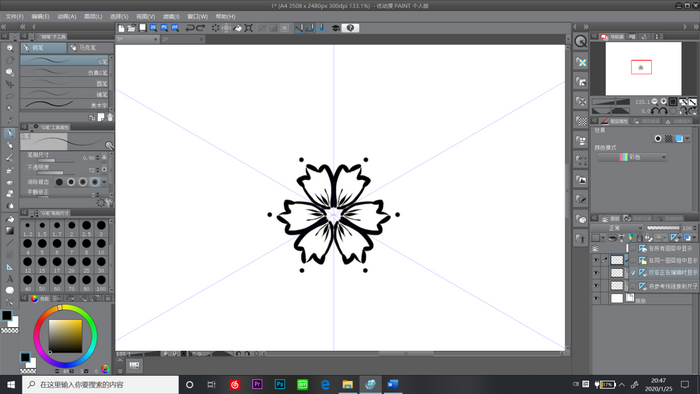Screen dimensions: 700x394
Task: Click the color square inside the color wheel
Action: 65,336
